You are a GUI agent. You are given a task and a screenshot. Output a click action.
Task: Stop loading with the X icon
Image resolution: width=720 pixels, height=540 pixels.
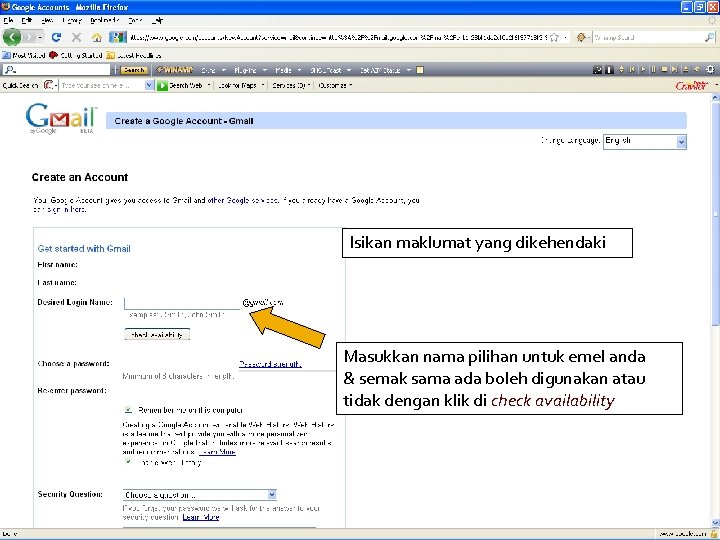(x=77, y=37)
